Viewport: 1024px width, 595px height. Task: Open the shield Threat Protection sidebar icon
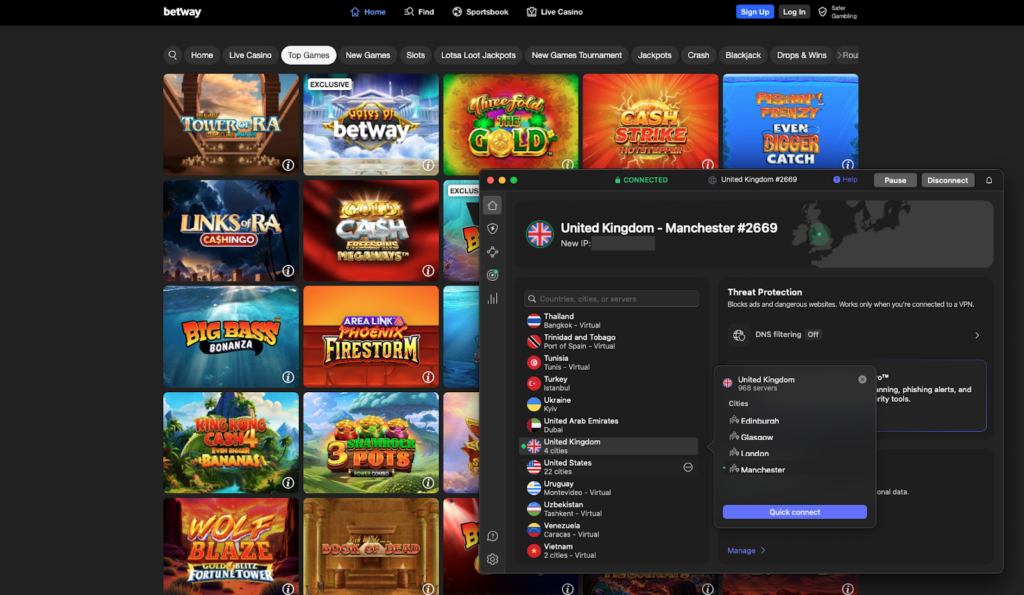click(492, 229)
